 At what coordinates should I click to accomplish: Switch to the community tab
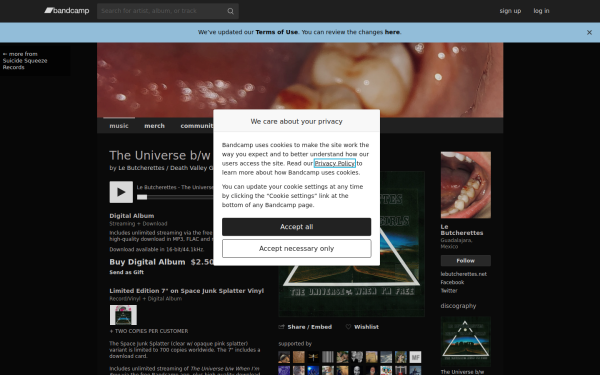coord(197,126)
